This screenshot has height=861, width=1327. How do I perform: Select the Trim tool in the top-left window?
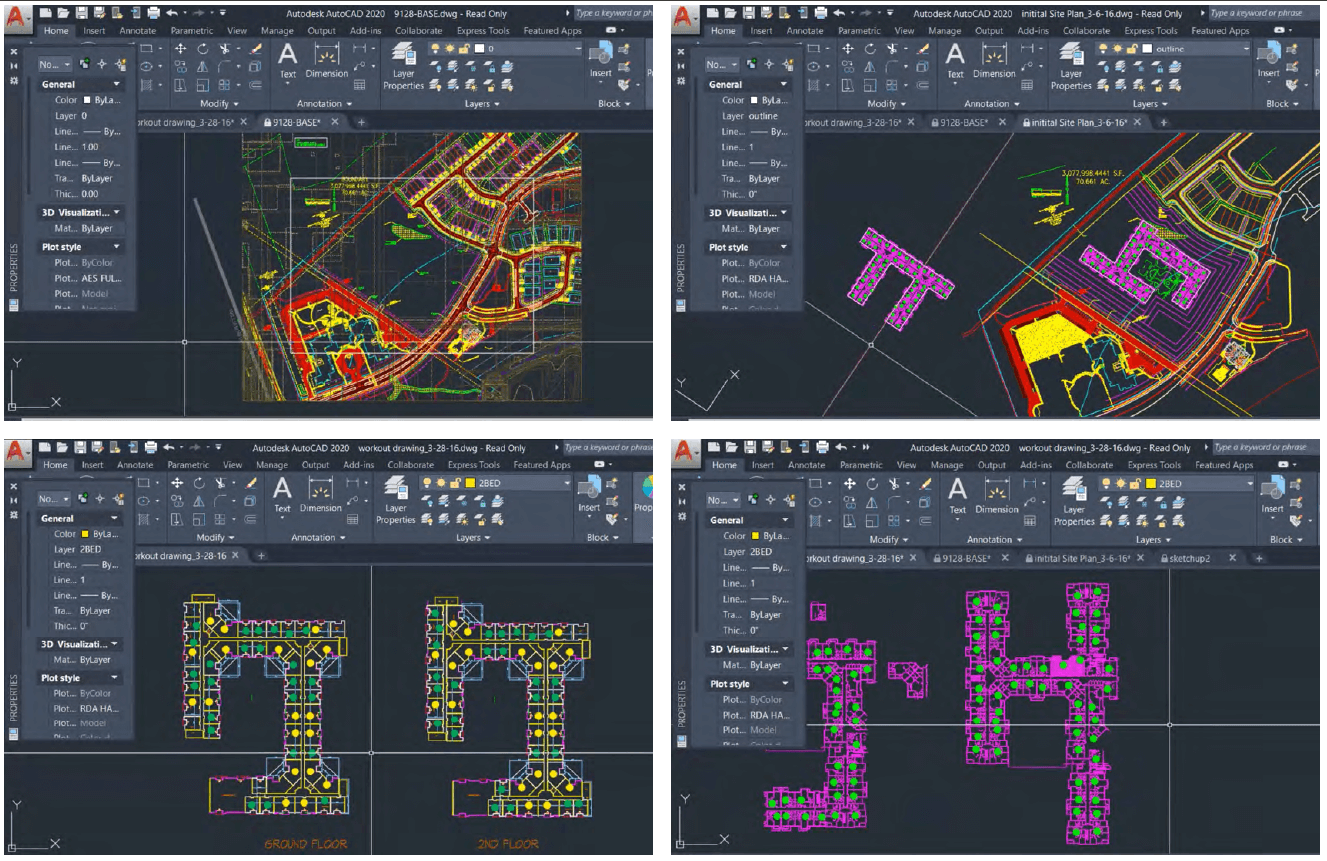tap(225, 48)
